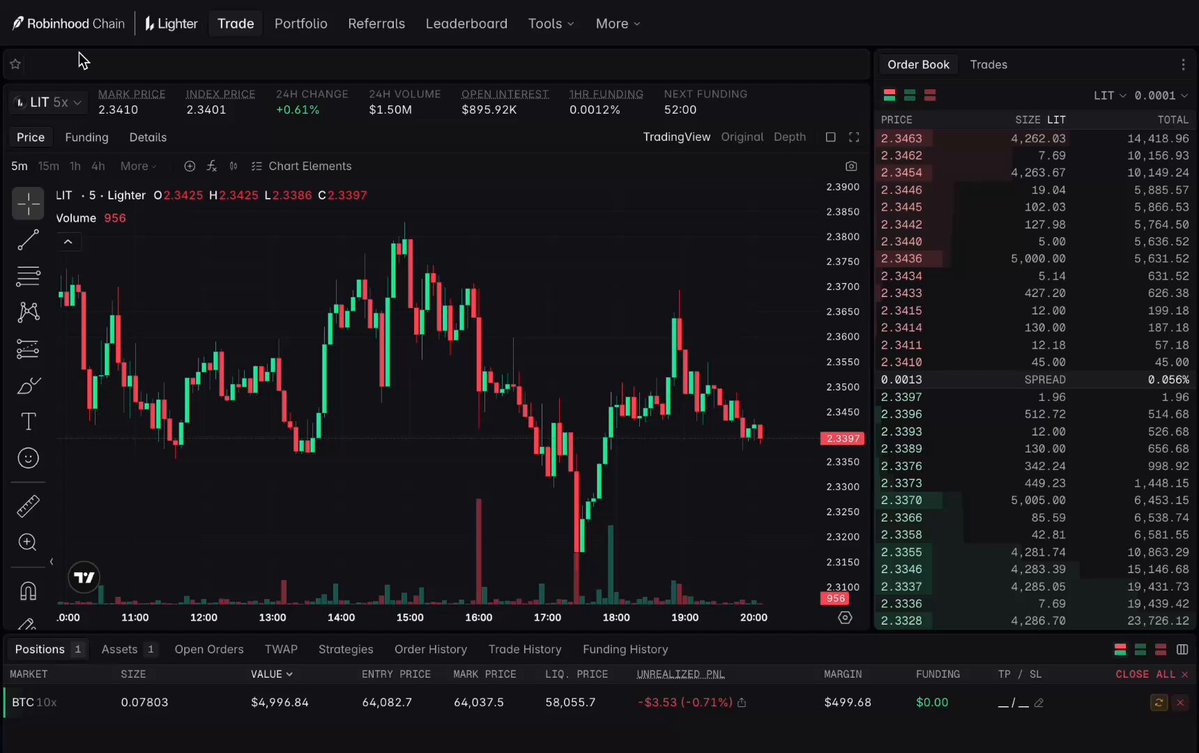Open the LIT 5x market selector dropdown
Screen dimensions: 1199x753
48,102
